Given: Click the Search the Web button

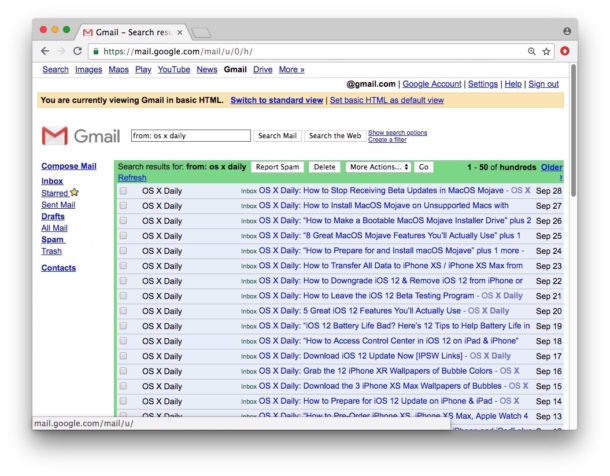Looking at the screenshot, I should [335, 136].
